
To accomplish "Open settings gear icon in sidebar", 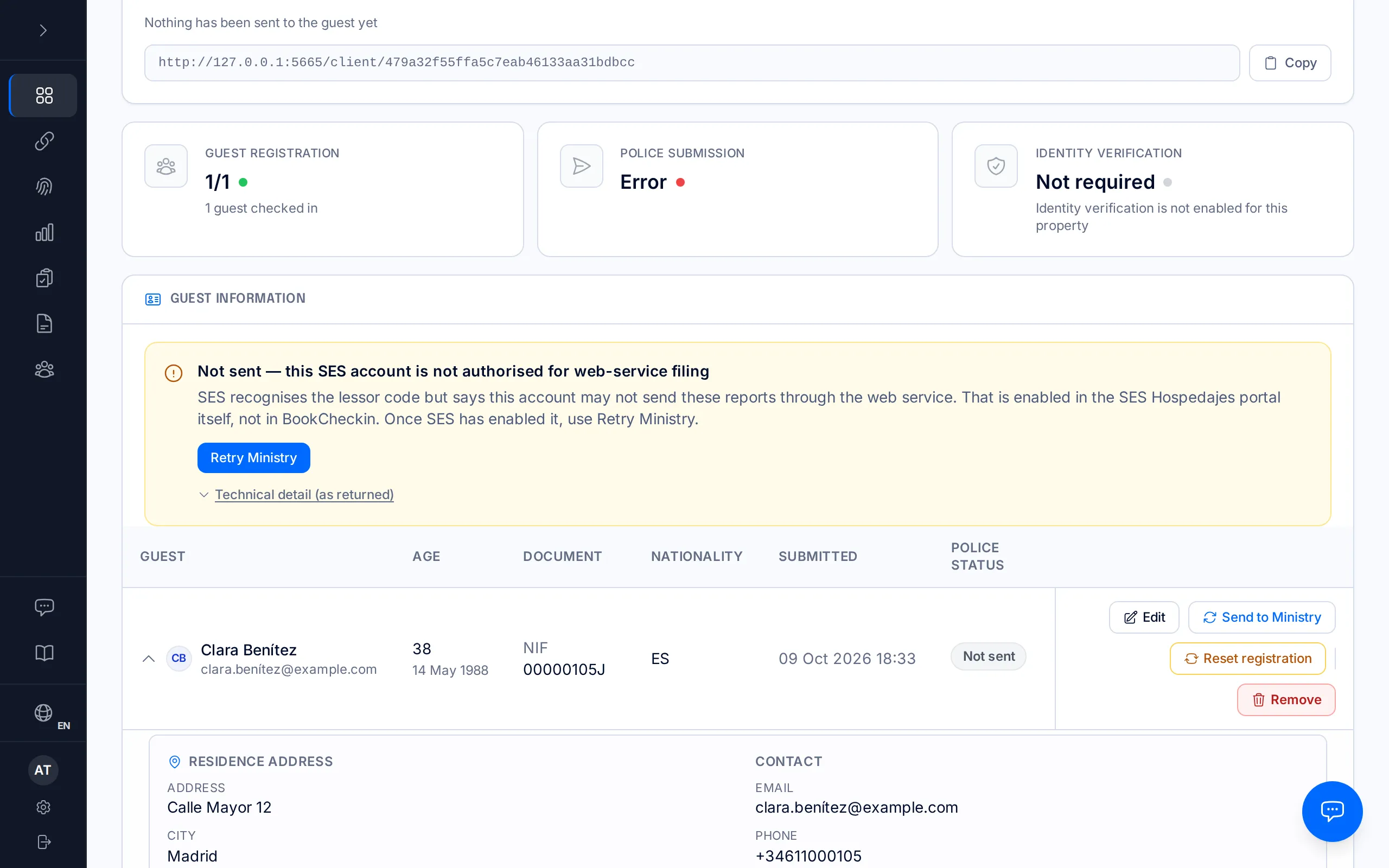I will coord(43,807).
